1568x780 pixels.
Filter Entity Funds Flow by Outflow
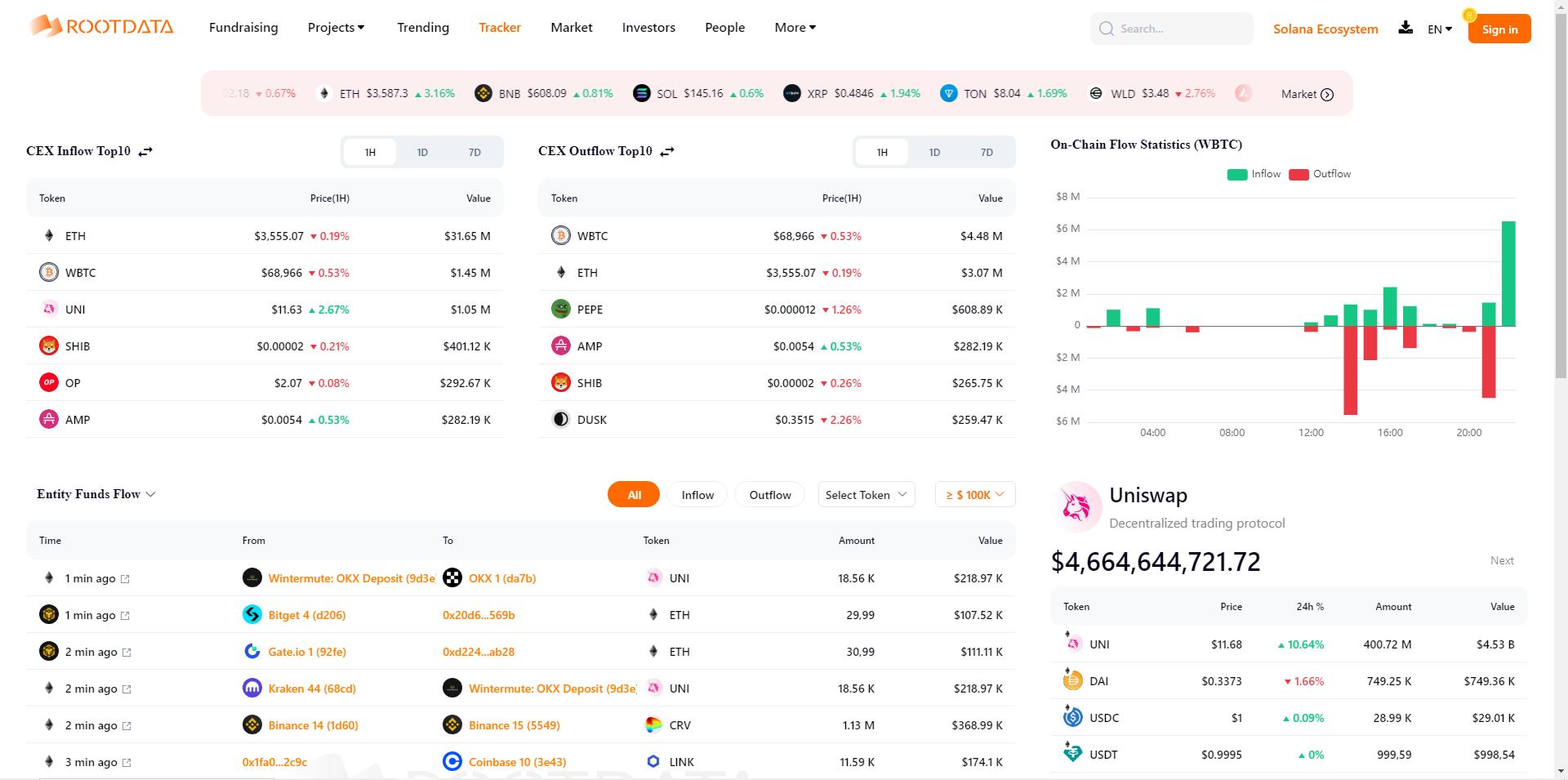pyautogui.click(x=770, y=494)
